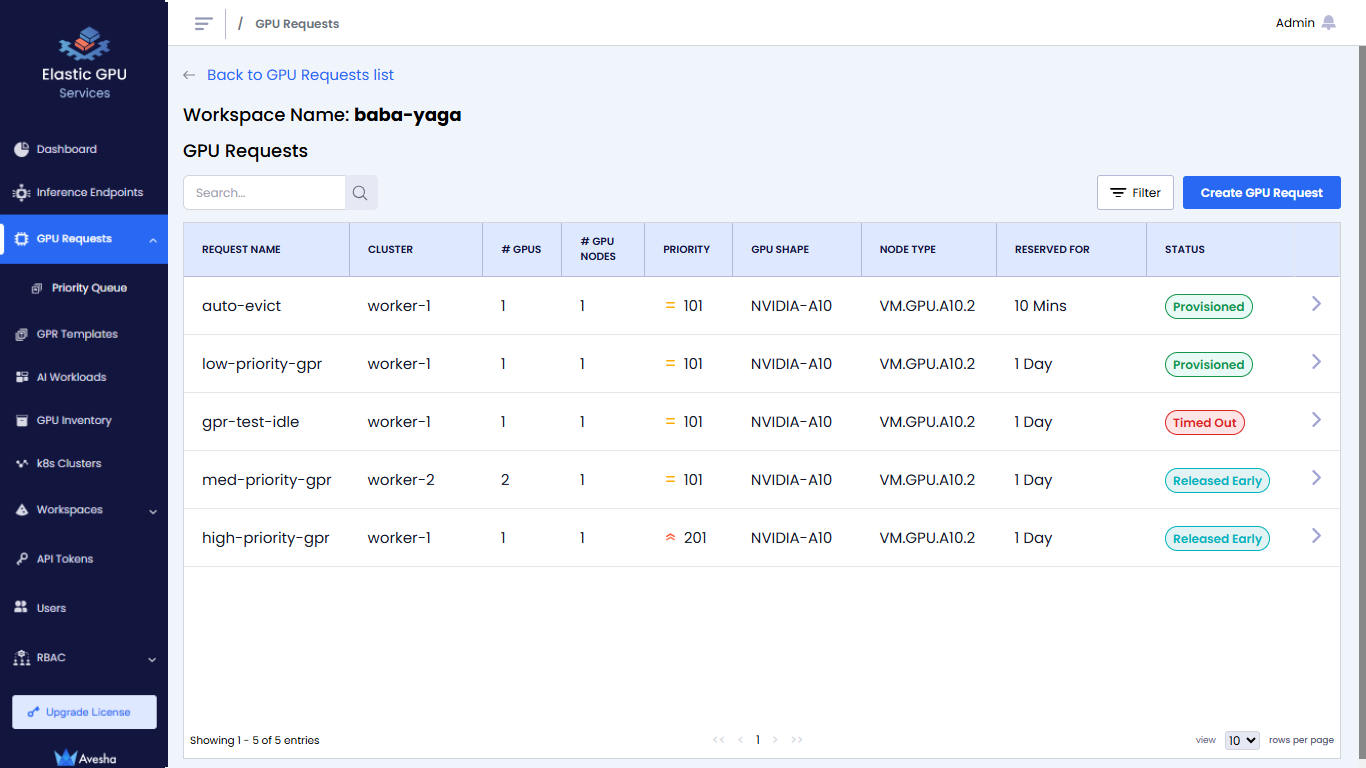The width and height of the screenshot is (1366, 768).
Task: Open Dashboard from the sidebar
Action: pyautogui.click(x=66, y=149)
